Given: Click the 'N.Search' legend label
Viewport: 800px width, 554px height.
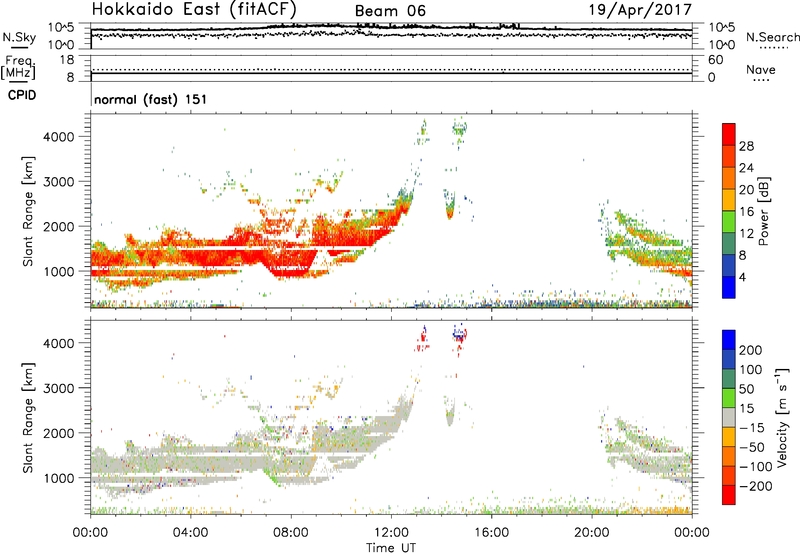Looking at the screenshot, I should point(772,37).
